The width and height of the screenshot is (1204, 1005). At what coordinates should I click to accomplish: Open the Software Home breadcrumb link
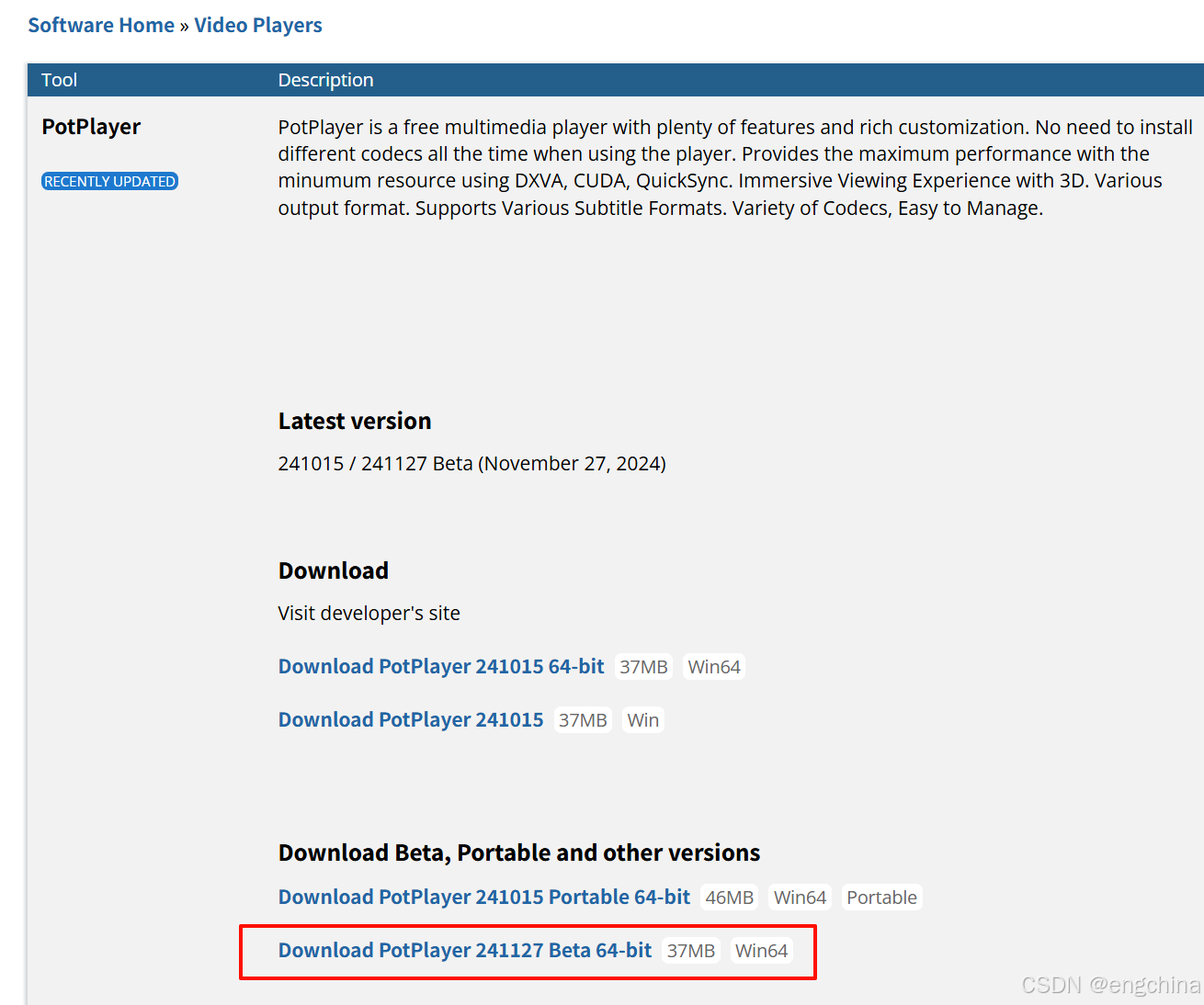point(101,25)
